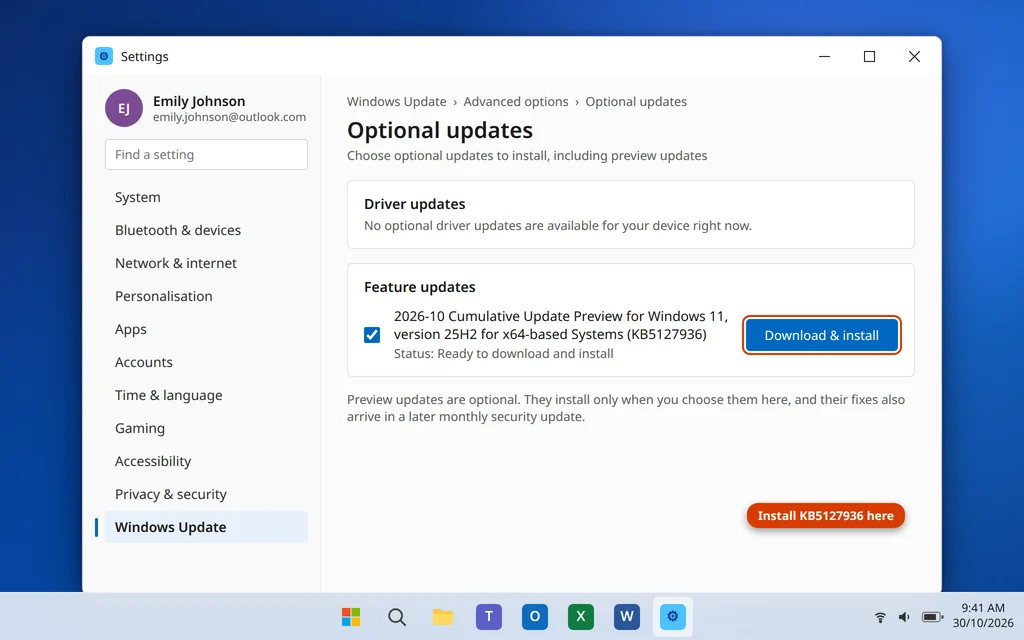Close the Settings window
The height and width of the screenshot is (640, 1024).
(x=914, y=57)
